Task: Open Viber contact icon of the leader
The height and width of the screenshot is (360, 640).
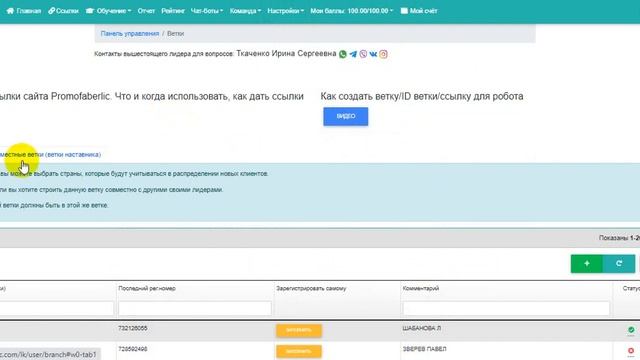Action: click(x=363, y=54)
